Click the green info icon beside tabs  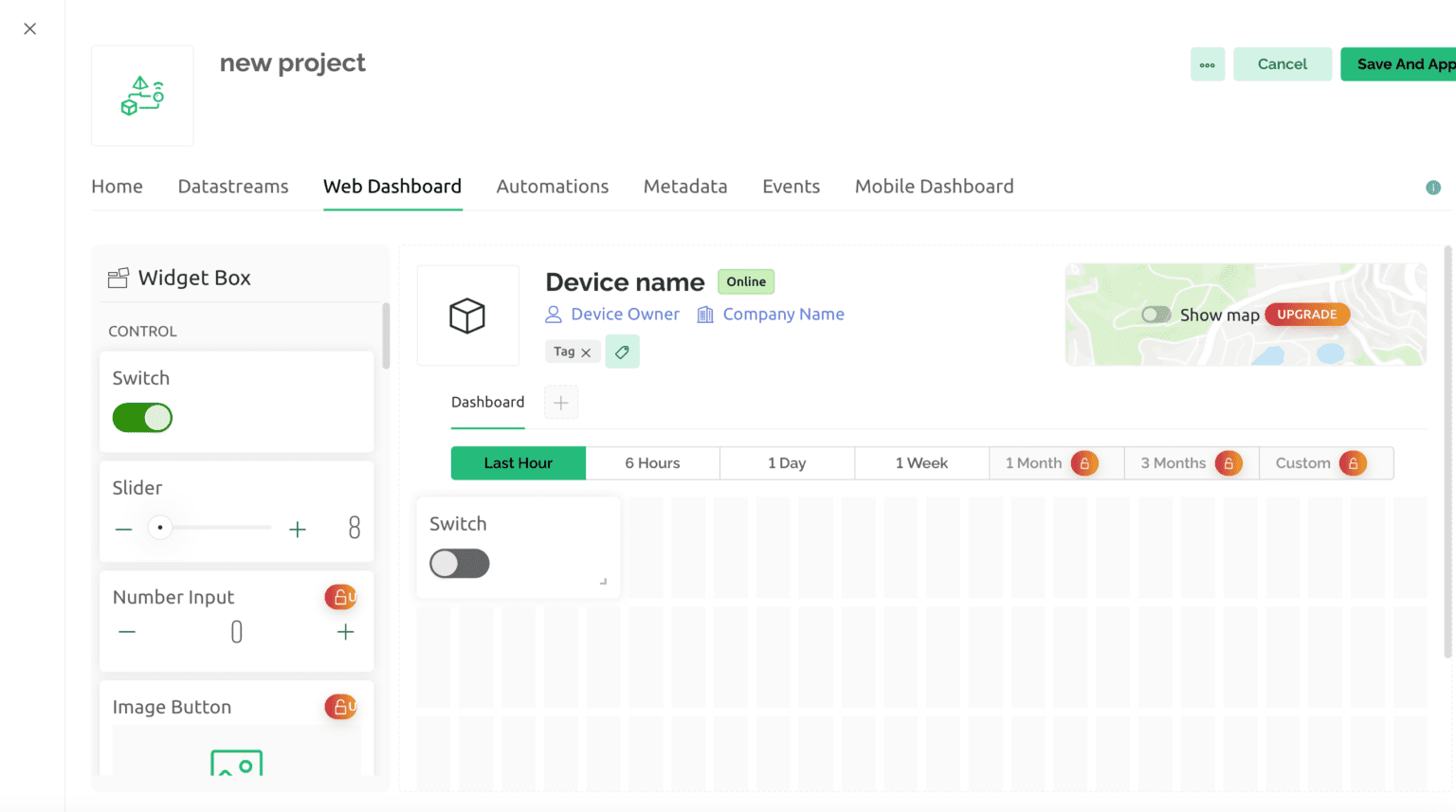pos(1433,188)
